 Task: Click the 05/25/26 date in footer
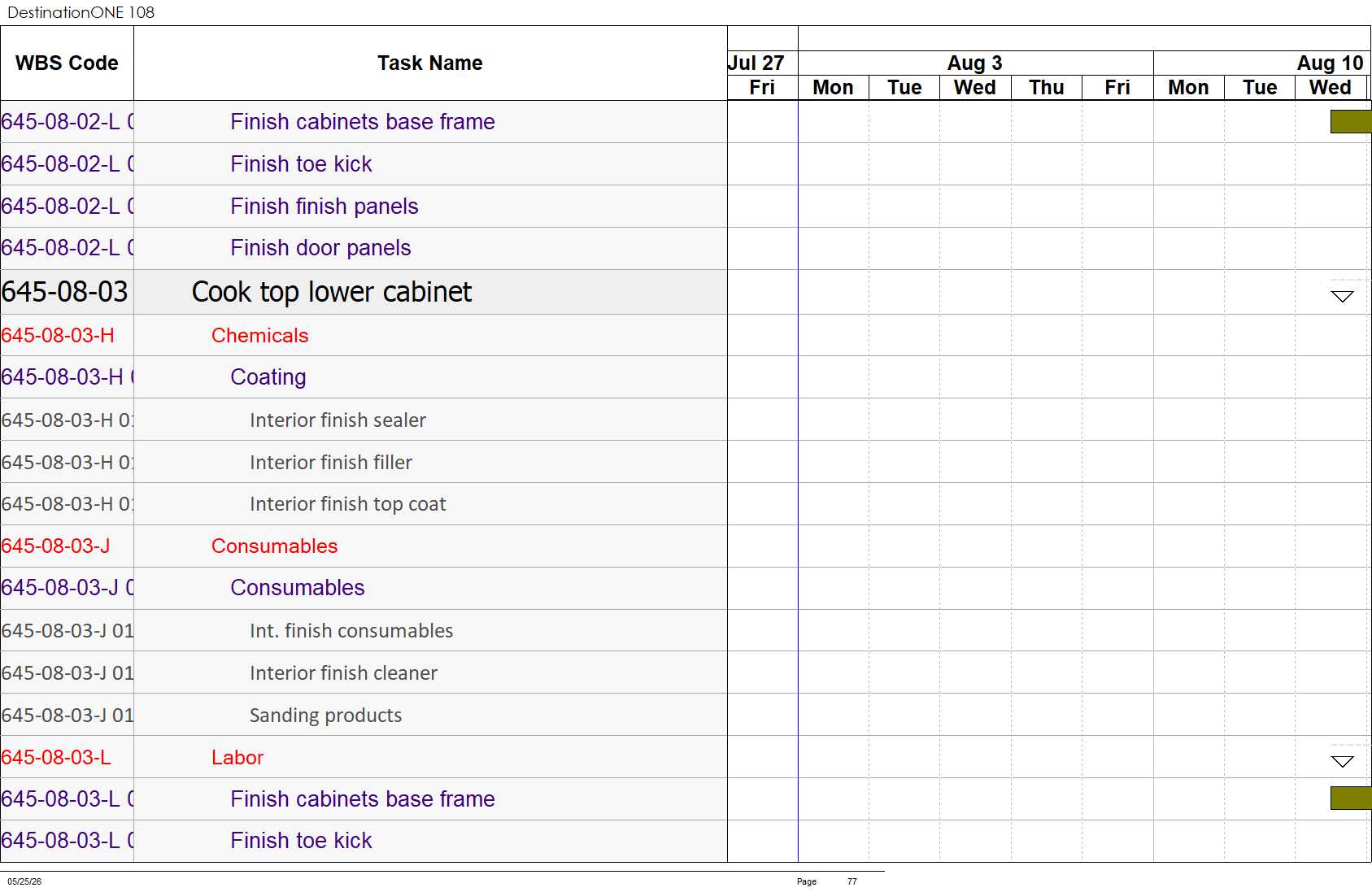24,881
